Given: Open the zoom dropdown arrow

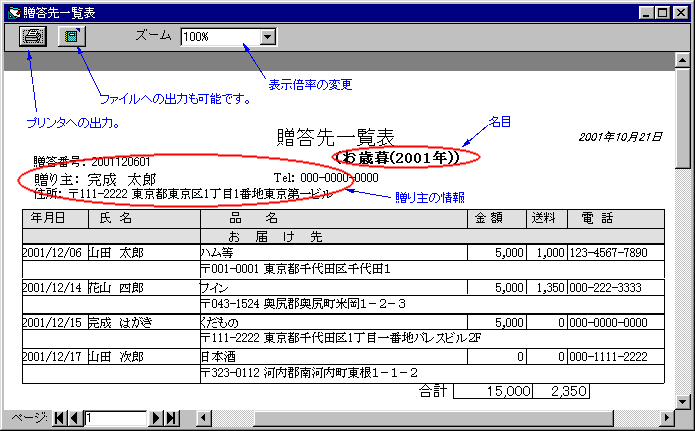Looking at the screenshot, I should 267,37.
